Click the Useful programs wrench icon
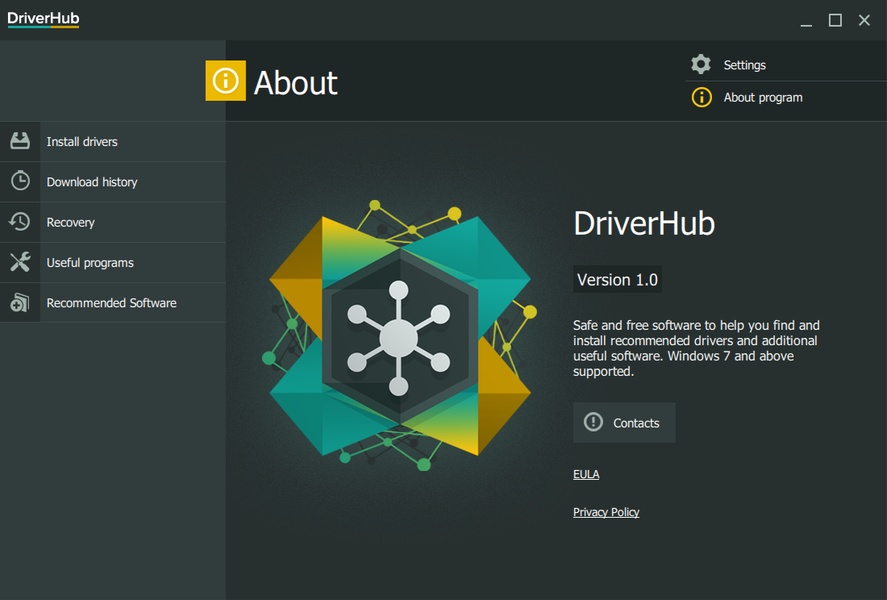The width and height of the screenshot is (887, 600). pos(20,262)
